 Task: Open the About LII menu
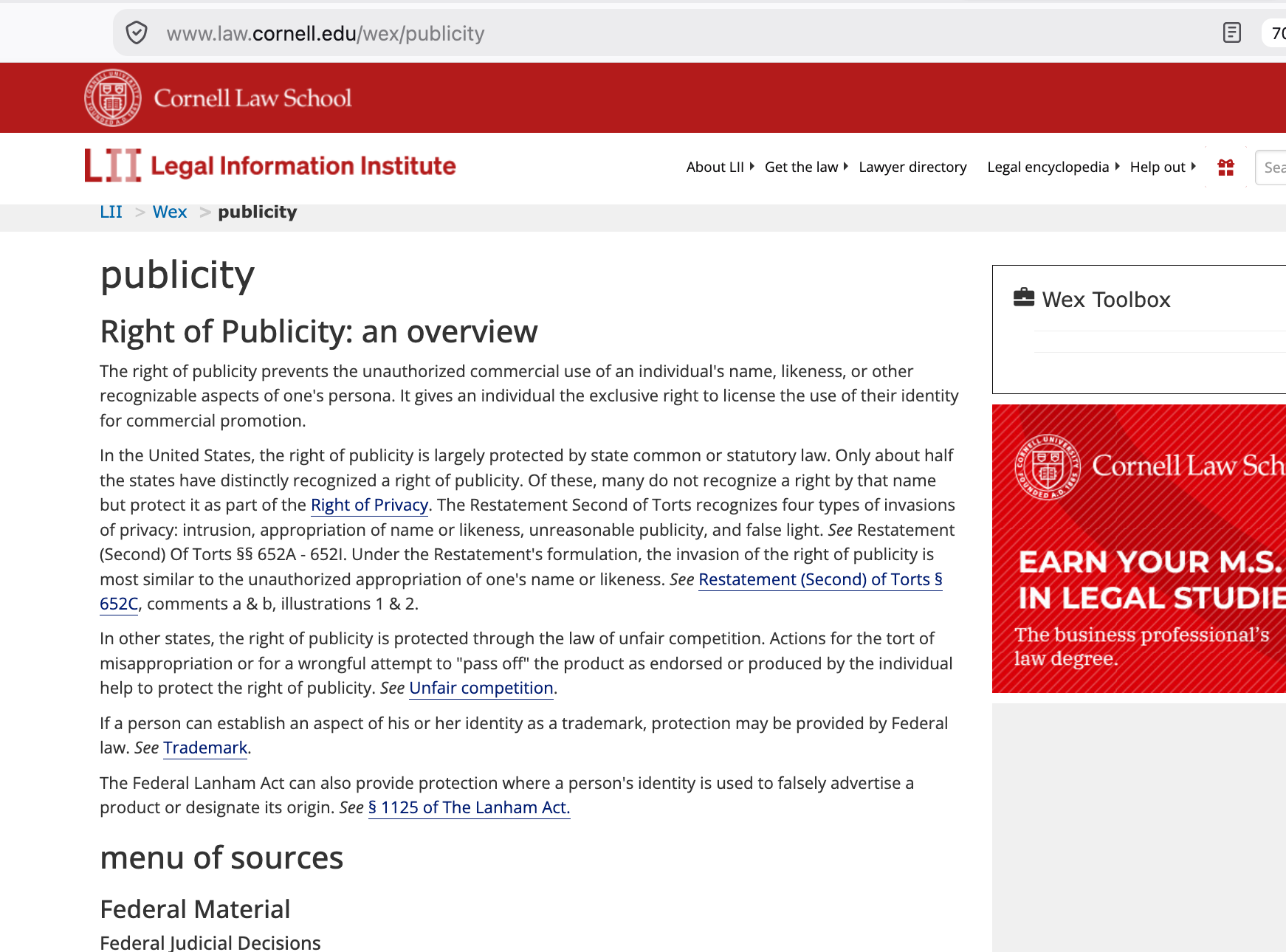tap(715, 167)
